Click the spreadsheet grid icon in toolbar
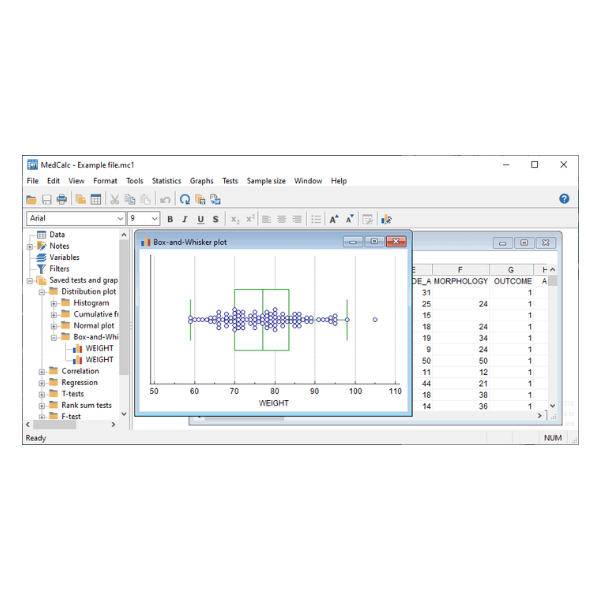Image resolution: width=600 pixels, height=600 pixels. pos(95,200)
